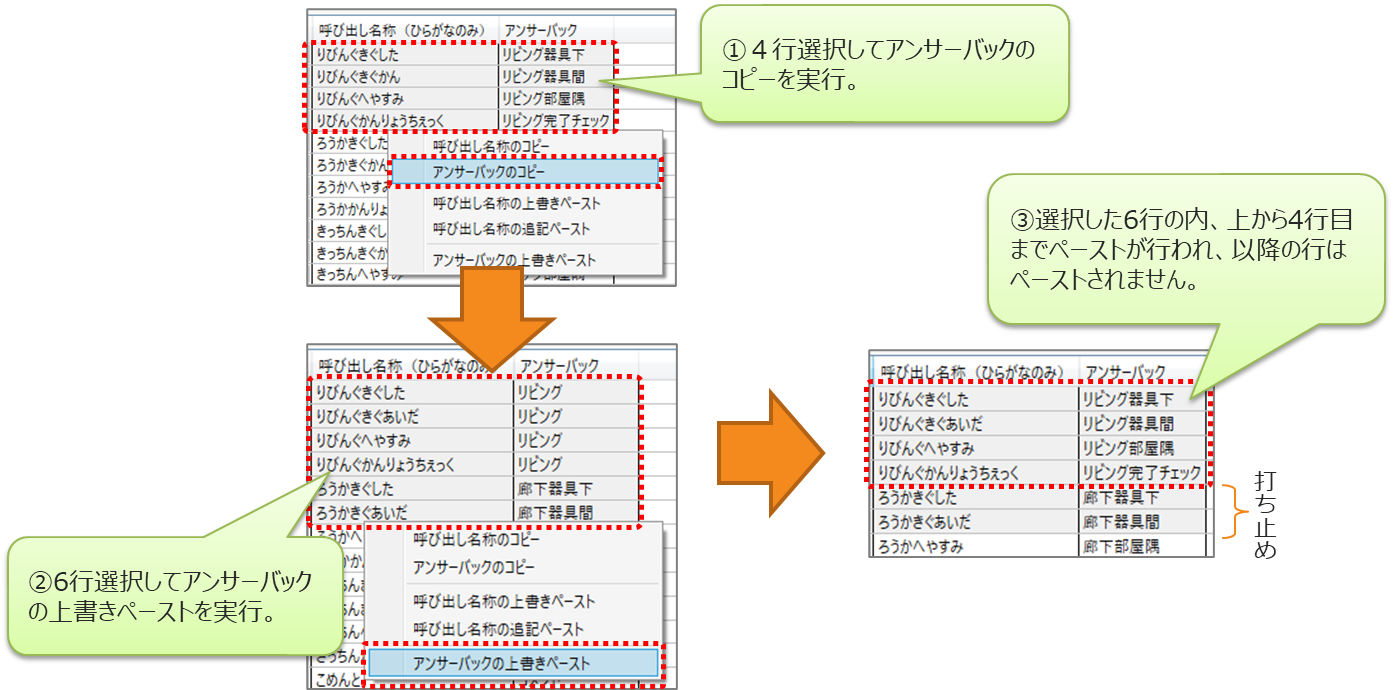Click 呼び出し名称の追記ペースト in the upper context menu
The height and width of the screenshot is (690, 1393).
(511, 229)
